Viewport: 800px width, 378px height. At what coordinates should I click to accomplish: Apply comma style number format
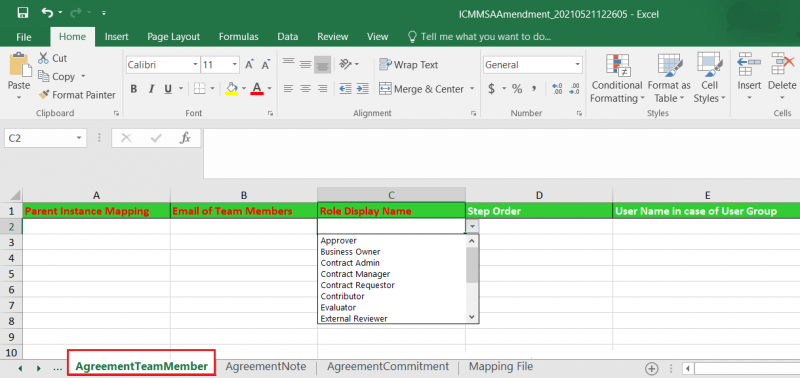(x=534, y=89)
